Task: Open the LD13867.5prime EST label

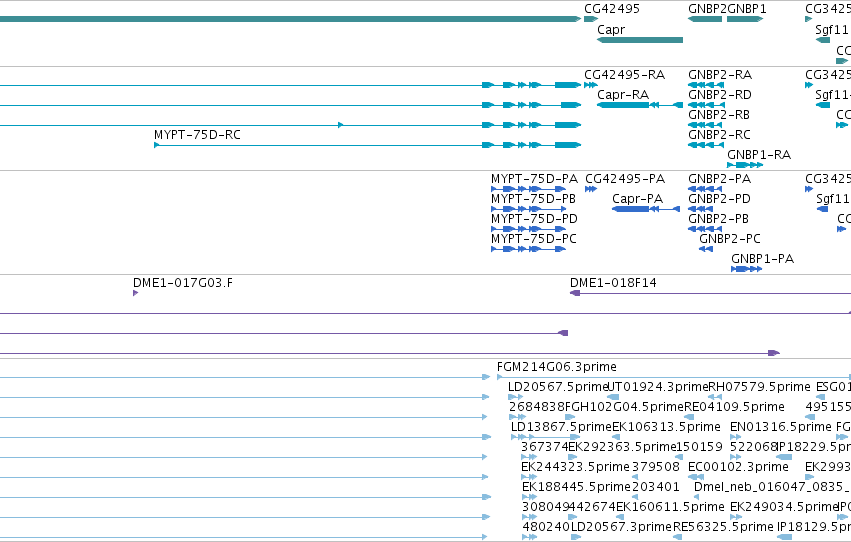Action: click(561, 427)
